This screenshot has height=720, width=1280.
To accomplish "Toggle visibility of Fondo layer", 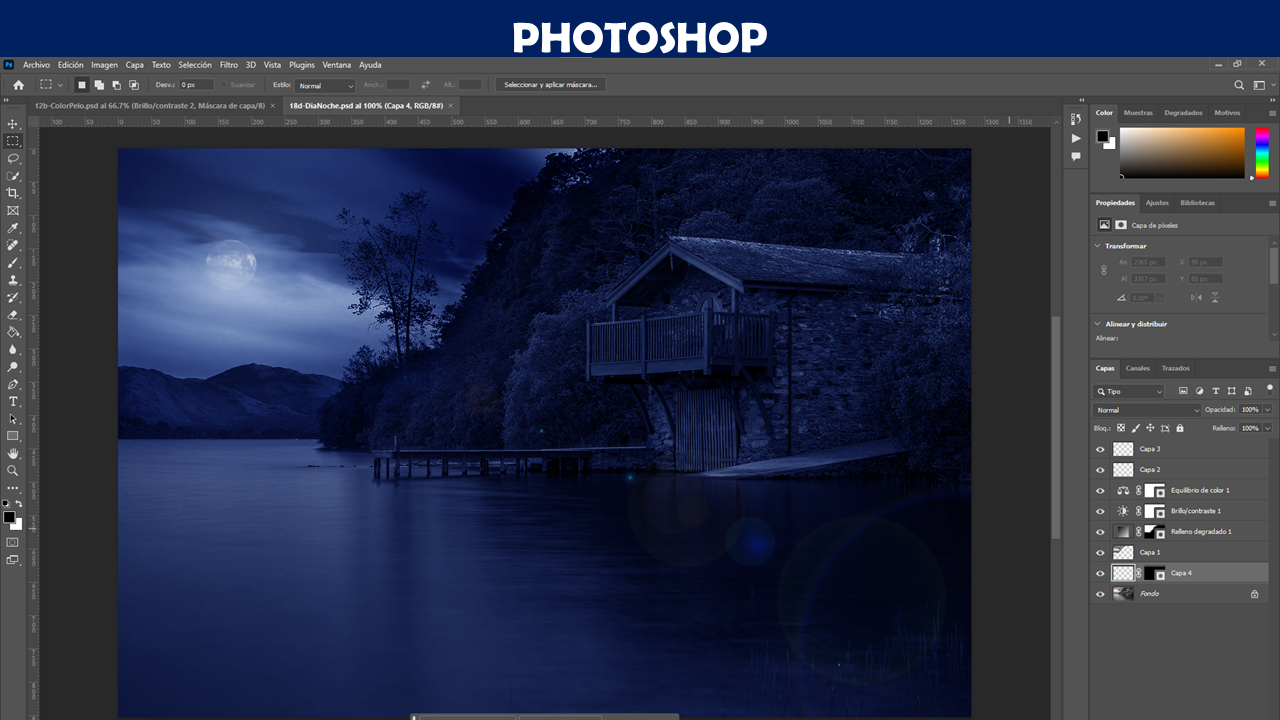I will [1100, 594].
